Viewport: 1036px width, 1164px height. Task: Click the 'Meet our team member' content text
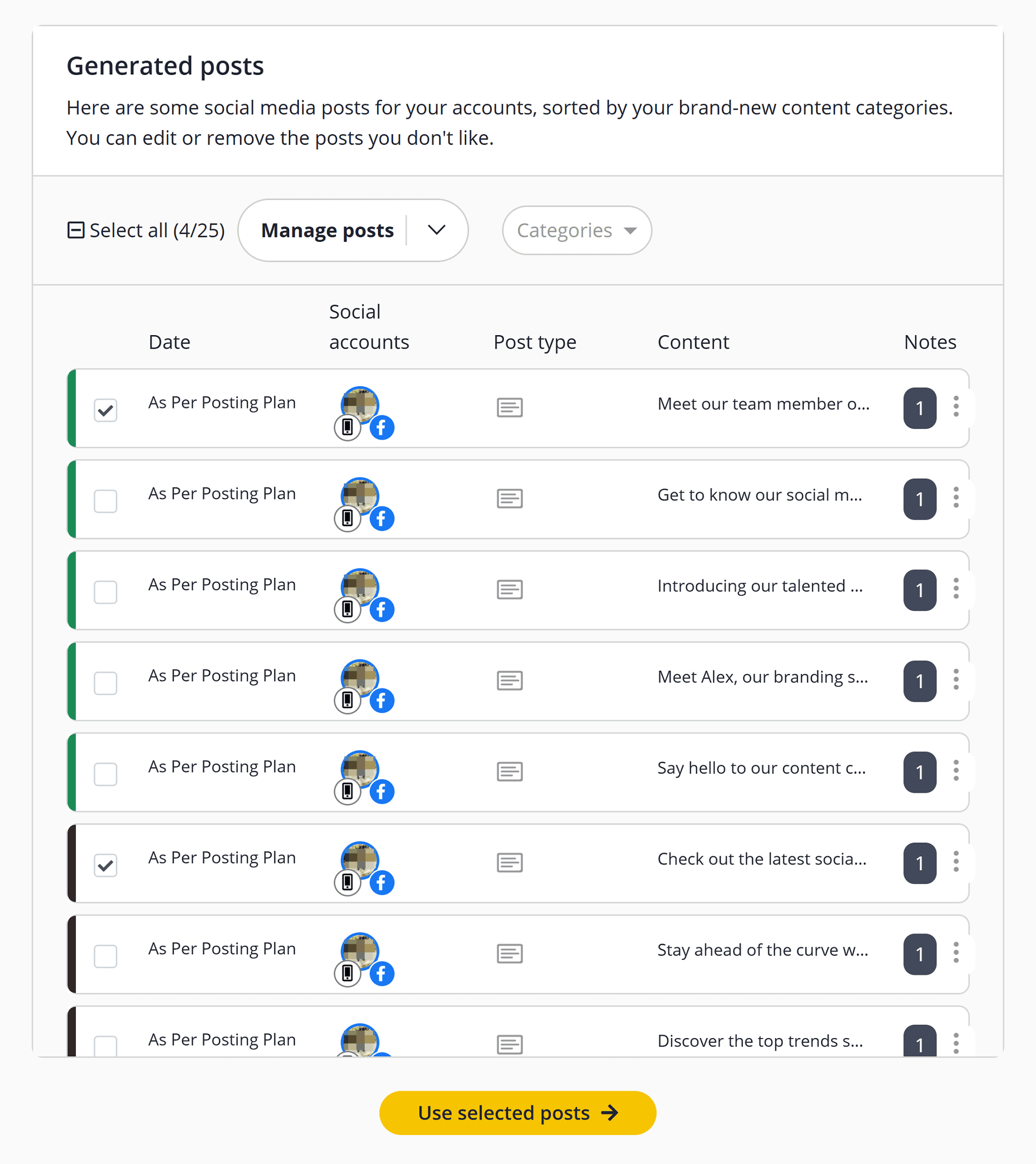click(x=763, y=404)
